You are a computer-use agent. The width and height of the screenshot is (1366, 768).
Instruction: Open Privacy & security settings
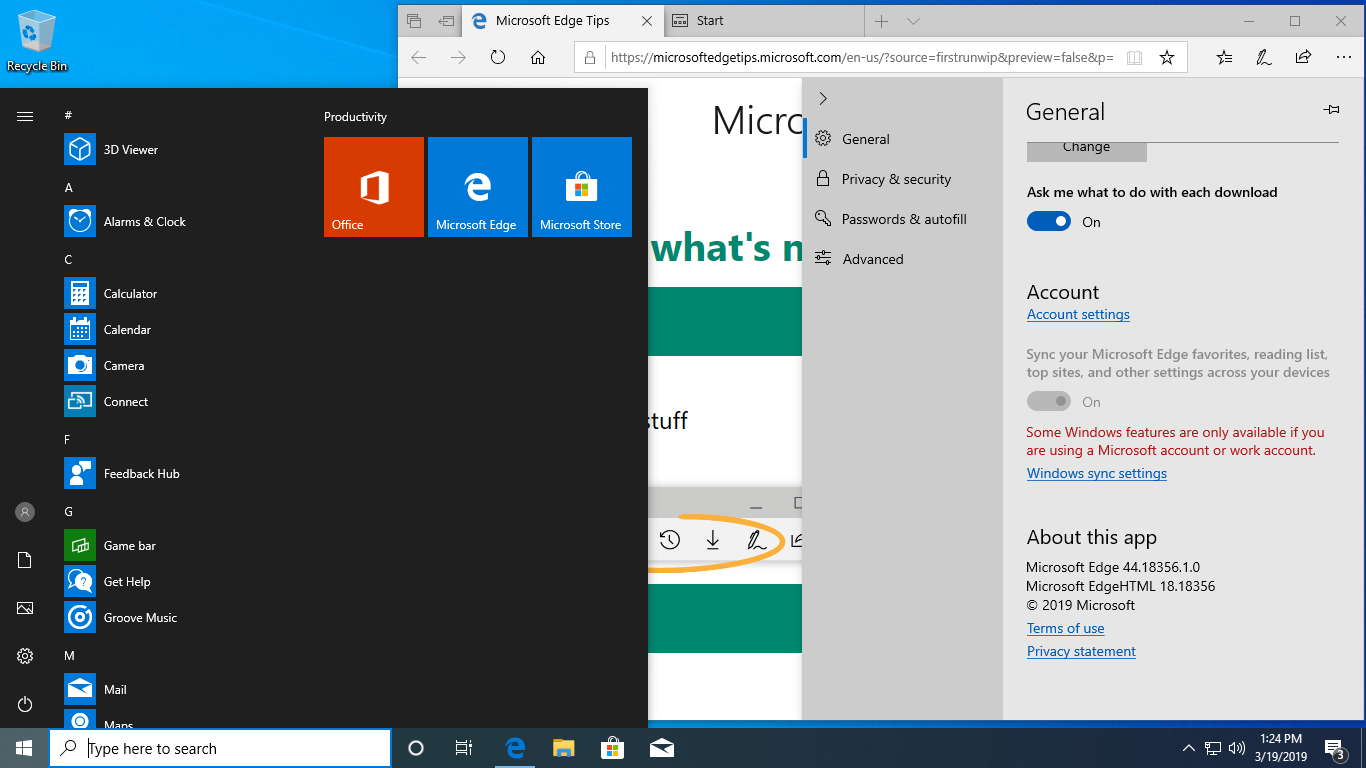pos(902,179)
